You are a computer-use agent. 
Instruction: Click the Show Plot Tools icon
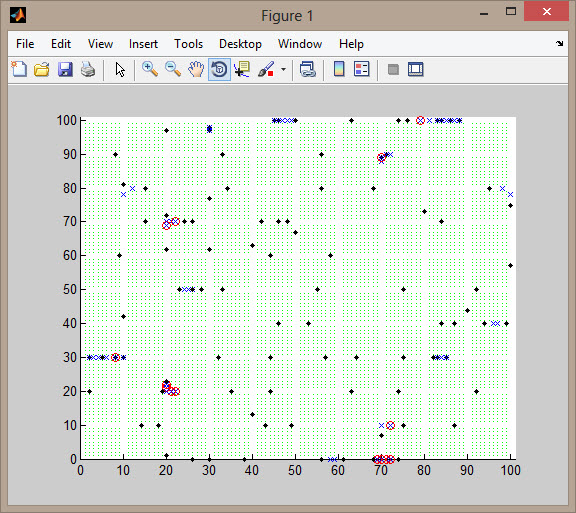pos(415,69)
